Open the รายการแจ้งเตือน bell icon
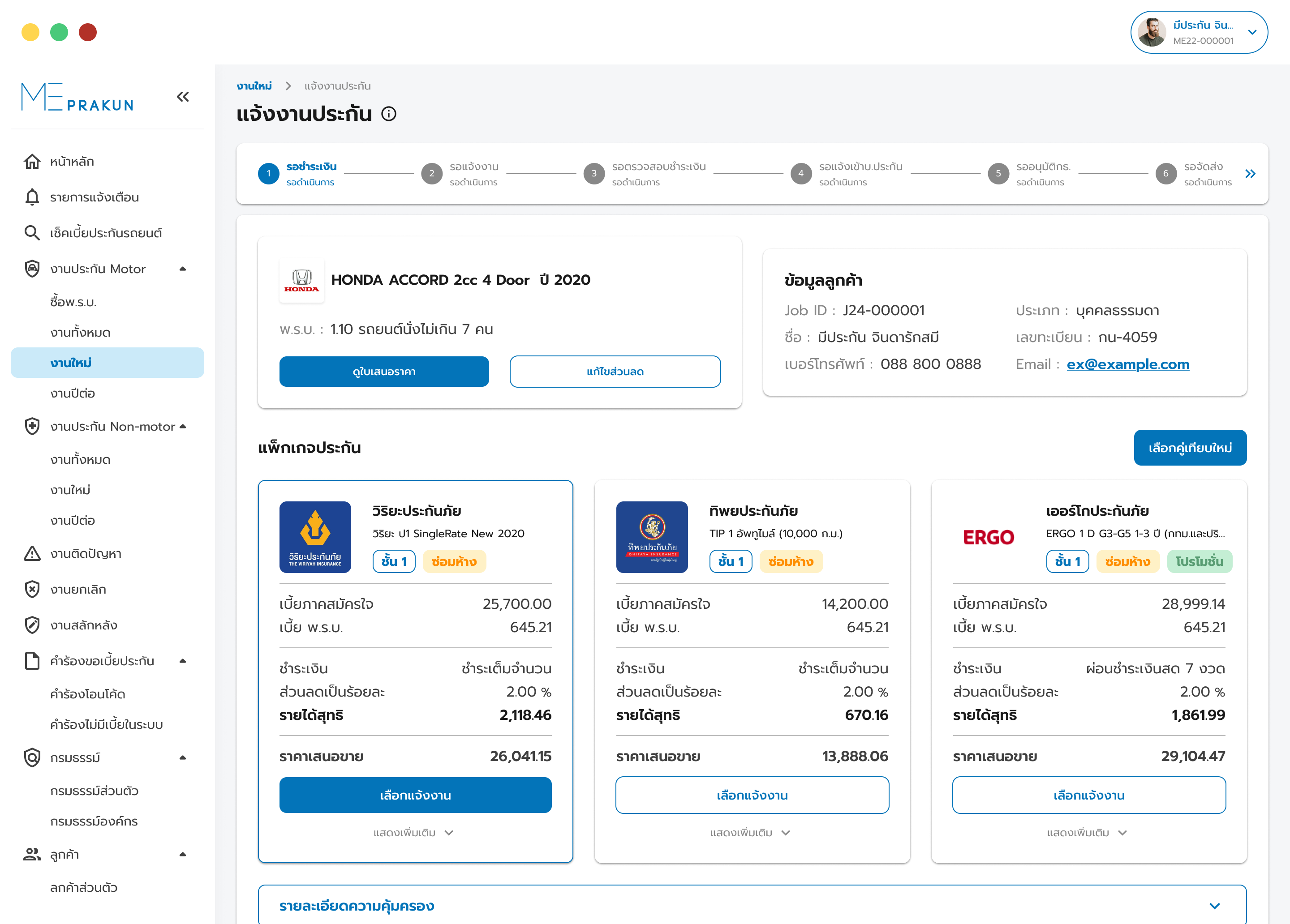 coord(32,197)
